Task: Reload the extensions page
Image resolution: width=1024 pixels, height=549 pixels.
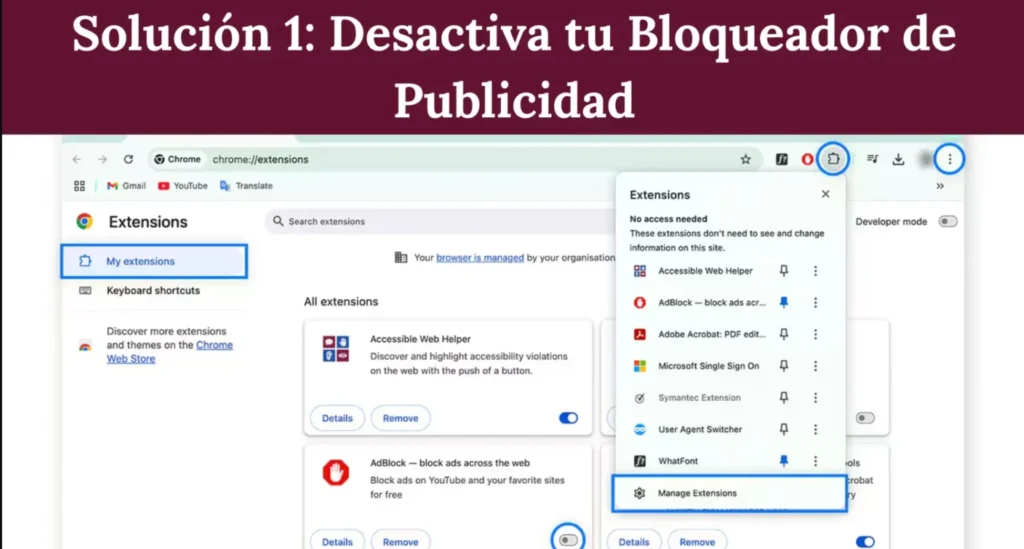Action: tap(129, 159)
